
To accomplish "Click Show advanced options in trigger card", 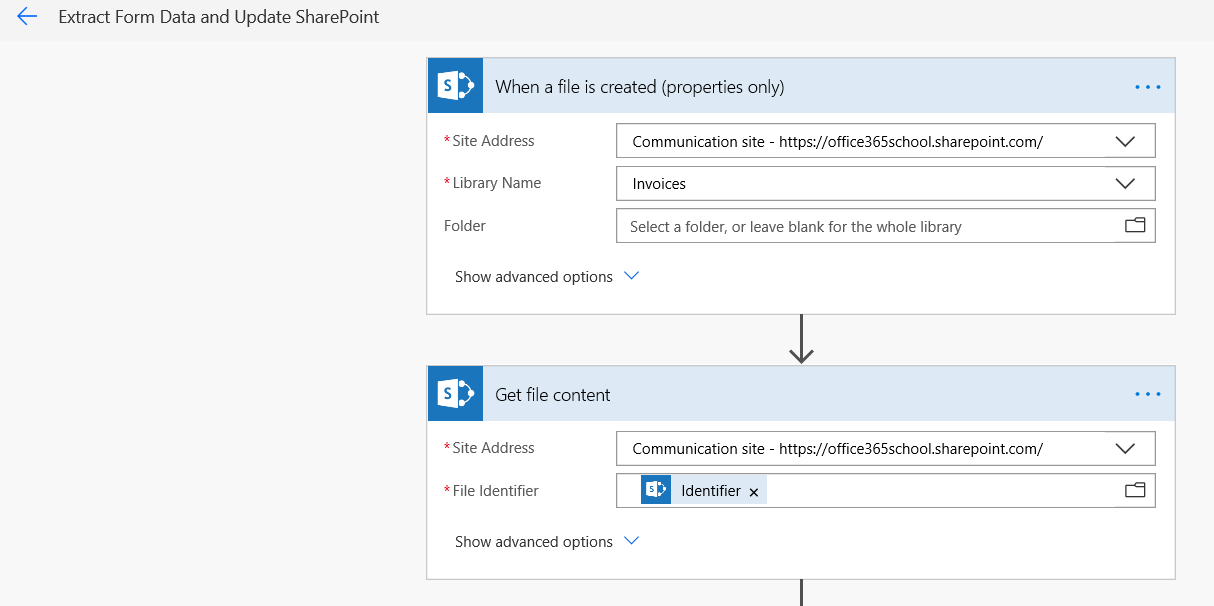I will (534, 277).
